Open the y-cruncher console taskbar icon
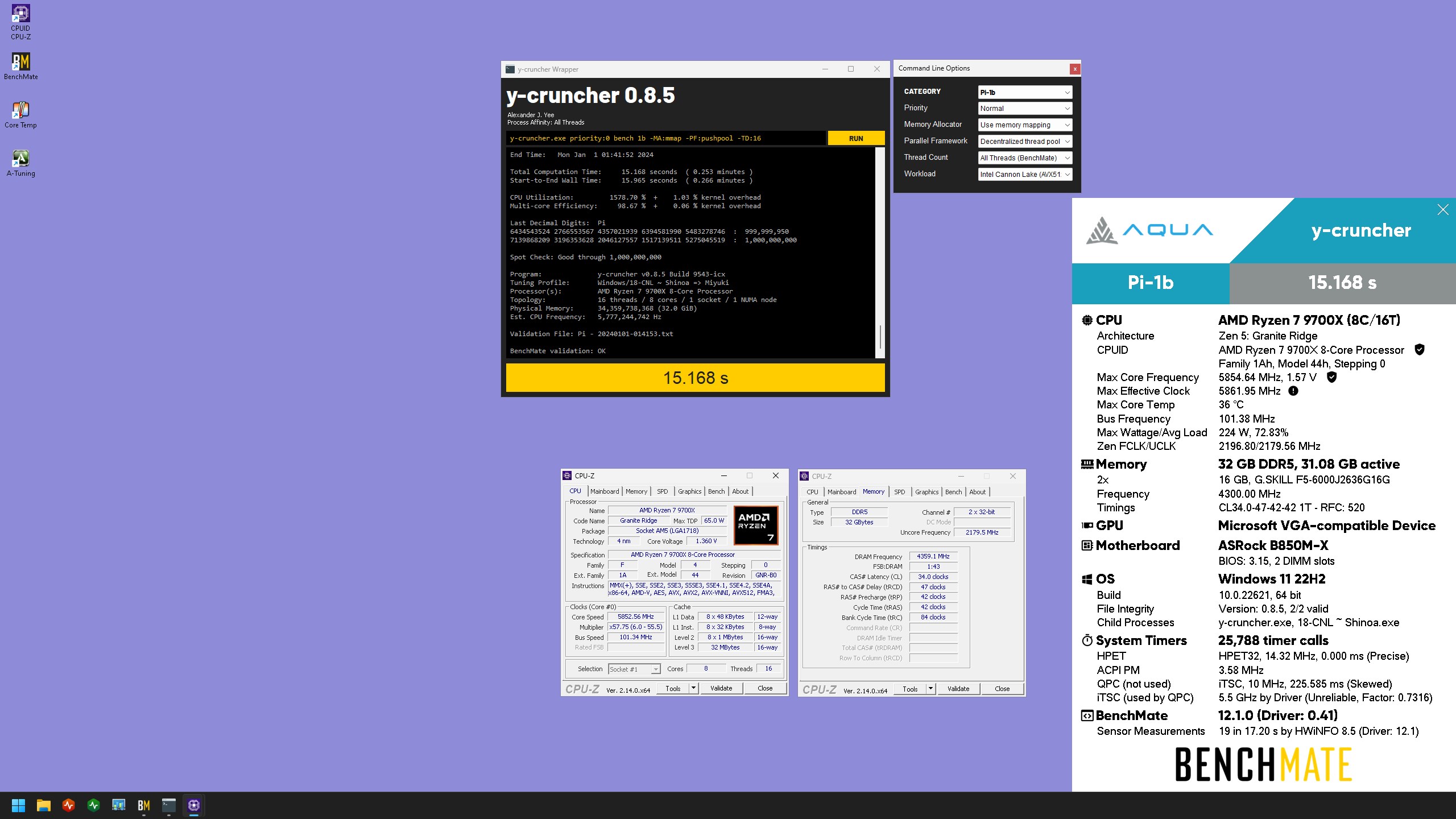Image resolution: width=1456 pixels, height=819 pixels. pos(168,805)
